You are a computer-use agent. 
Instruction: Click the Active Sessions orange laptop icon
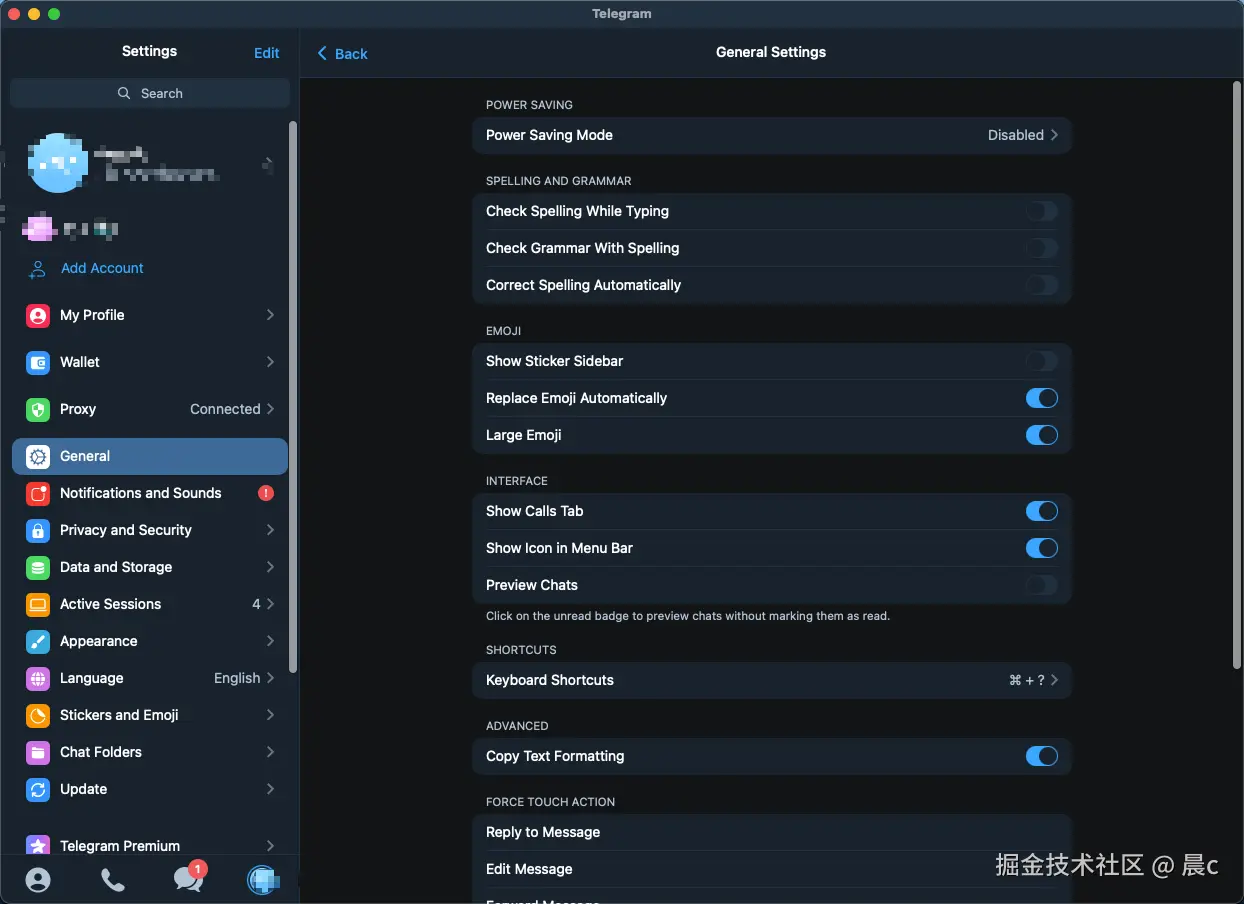pos(38,604)
